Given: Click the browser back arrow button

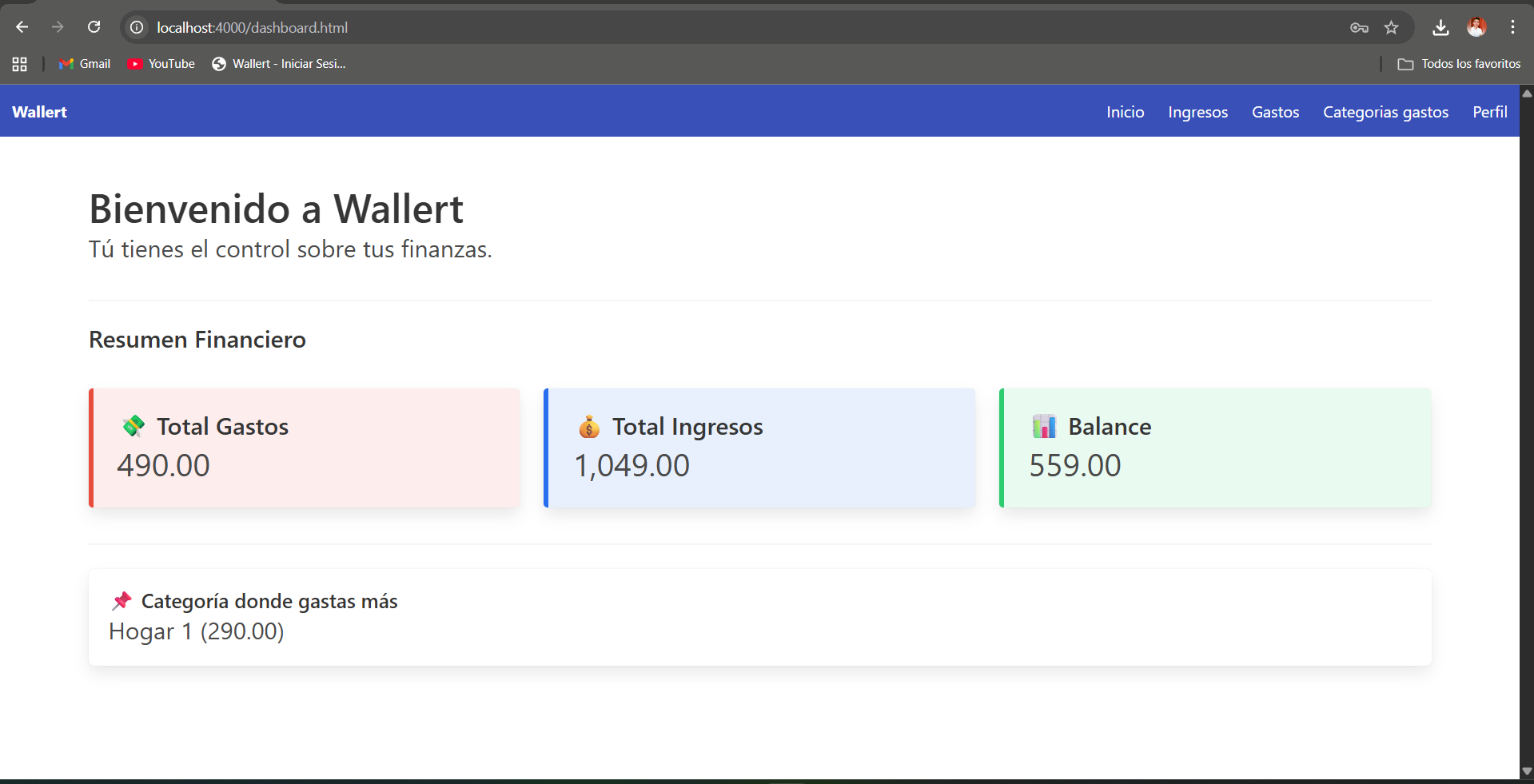Looking at the screenshot, I should [x=22, y=27].
